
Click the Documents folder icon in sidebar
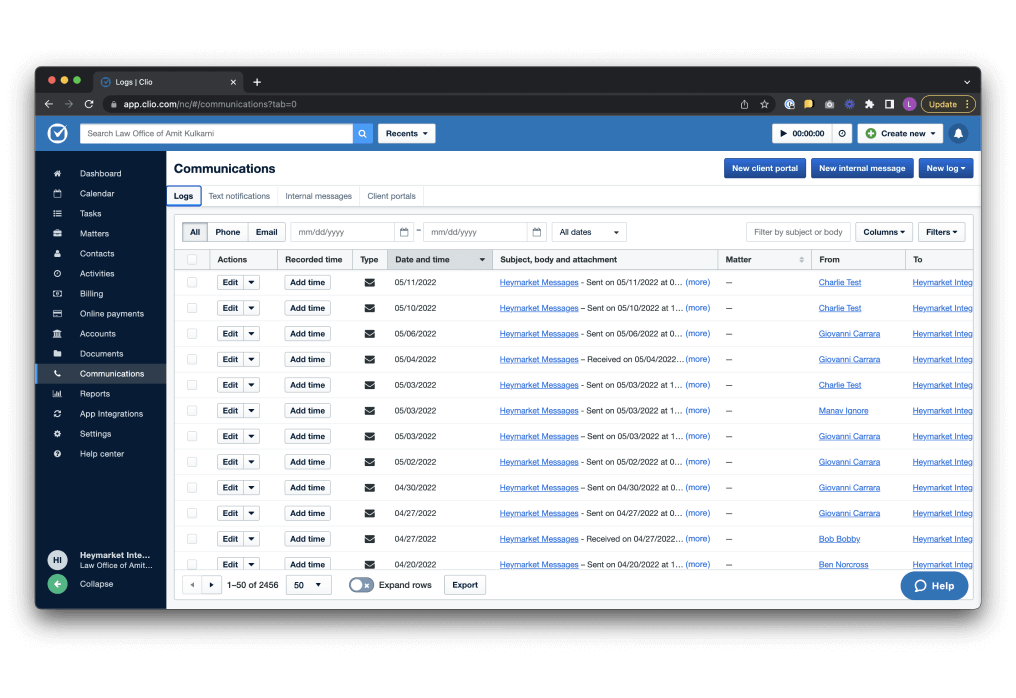[x=57, y=354]
